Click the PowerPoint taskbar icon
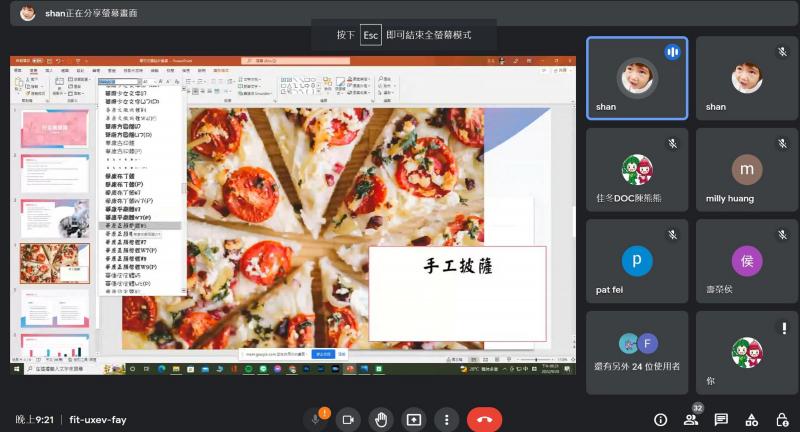Screen dimensions: 800x432 (351, 369)
